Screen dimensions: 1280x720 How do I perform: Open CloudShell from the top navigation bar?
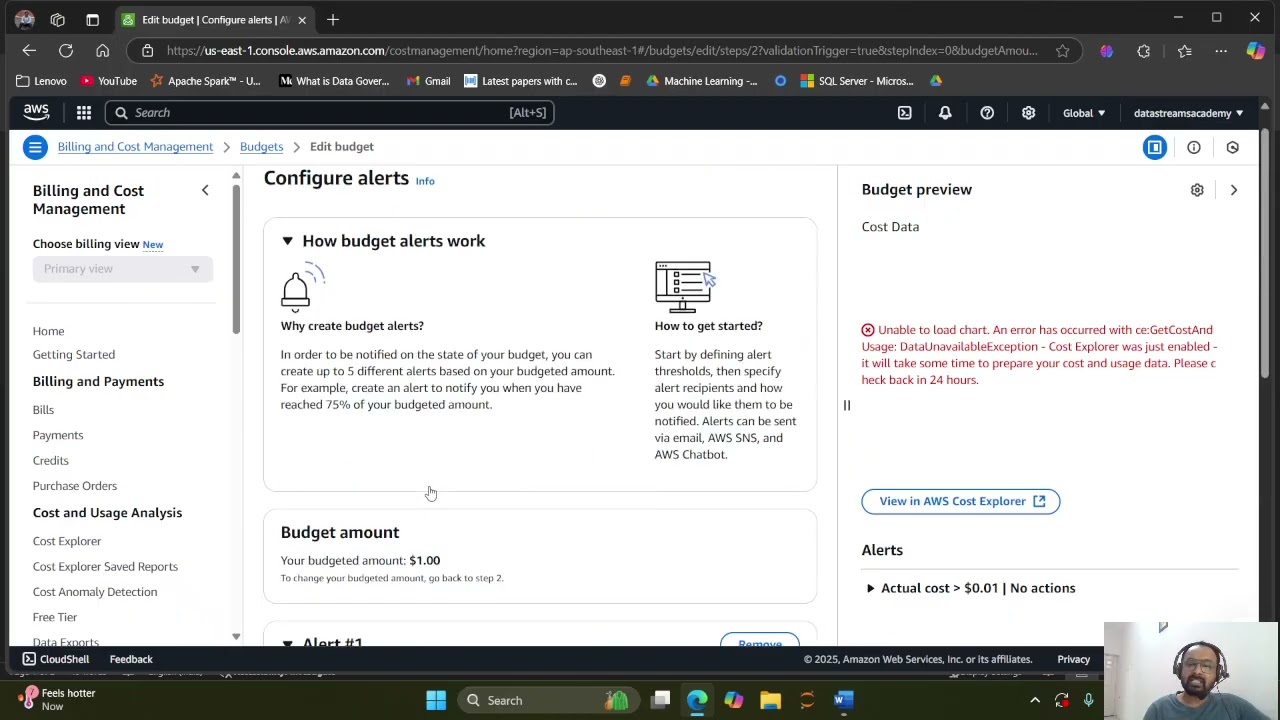(904, 113)
